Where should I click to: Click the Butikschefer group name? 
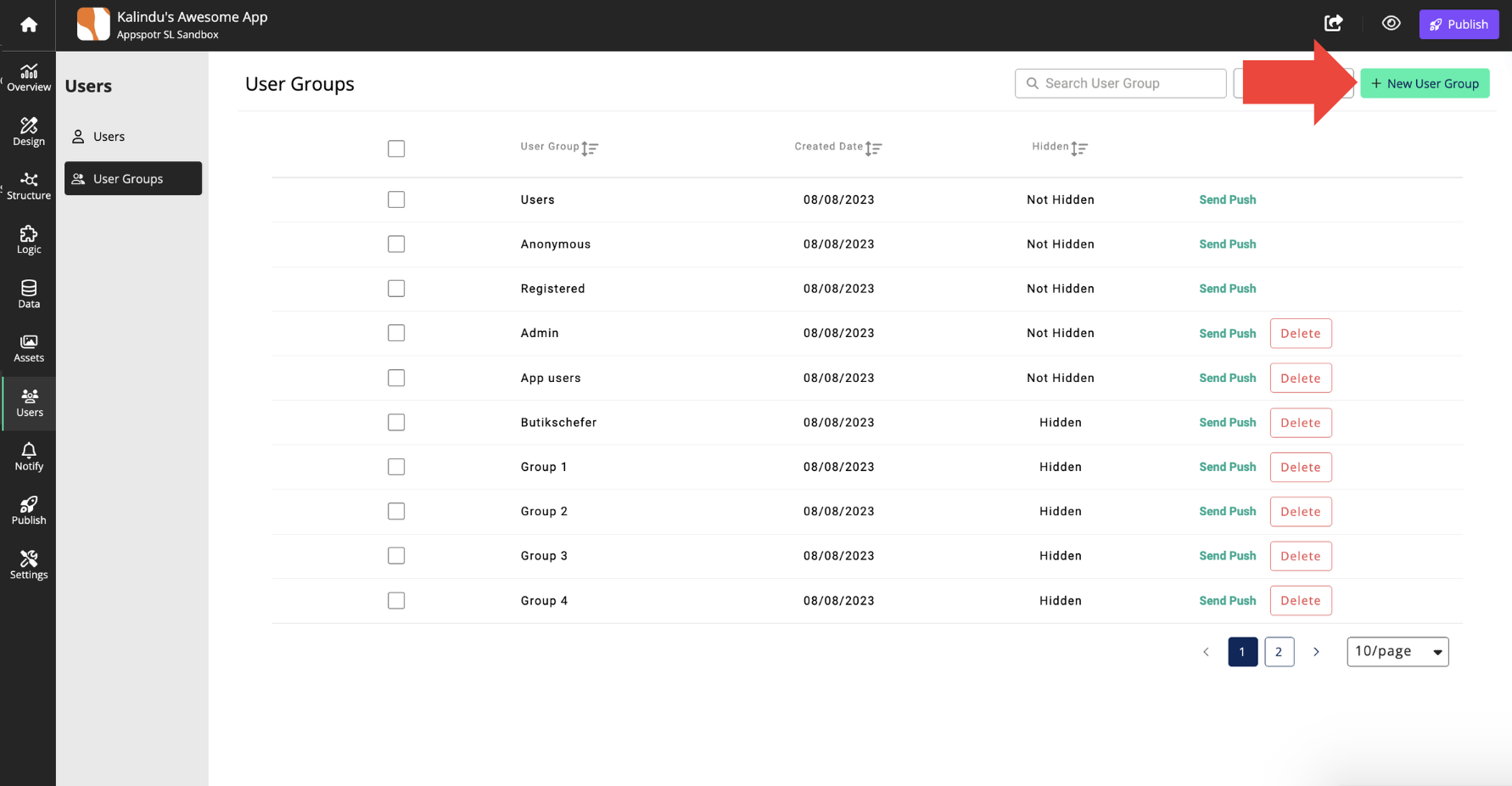558,422
